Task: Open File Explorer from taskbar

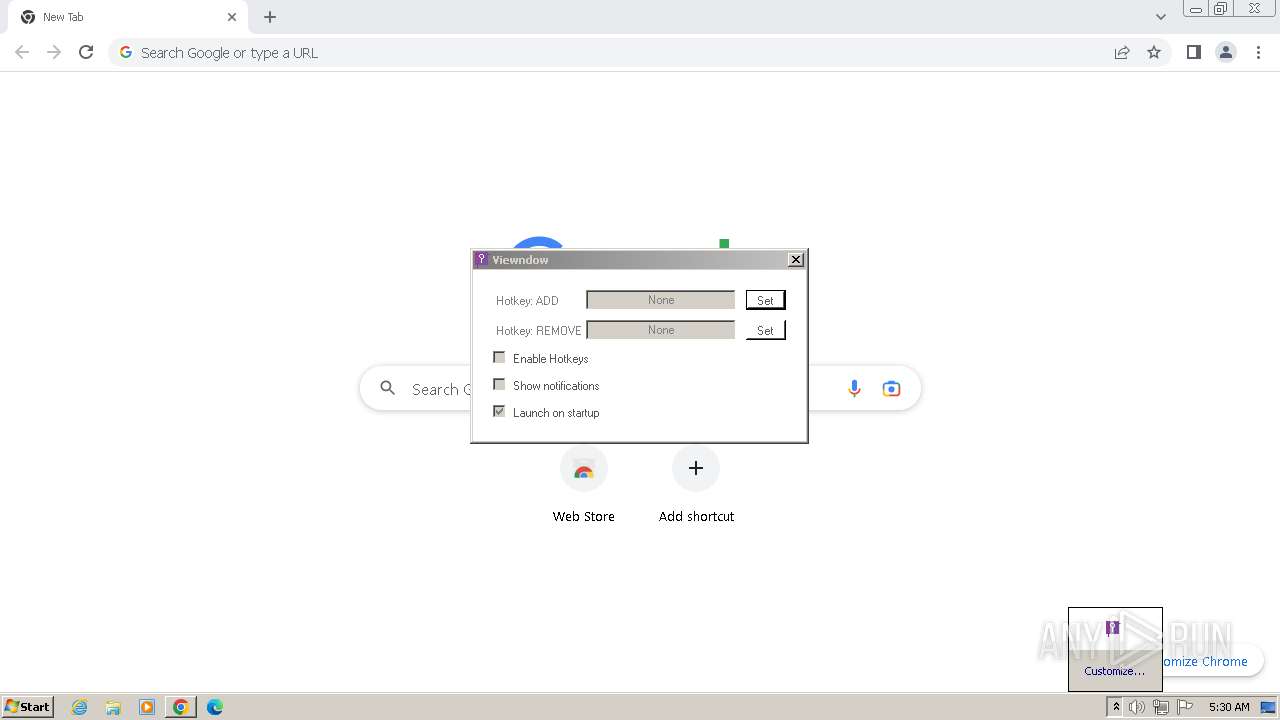Action: (113, 707)
